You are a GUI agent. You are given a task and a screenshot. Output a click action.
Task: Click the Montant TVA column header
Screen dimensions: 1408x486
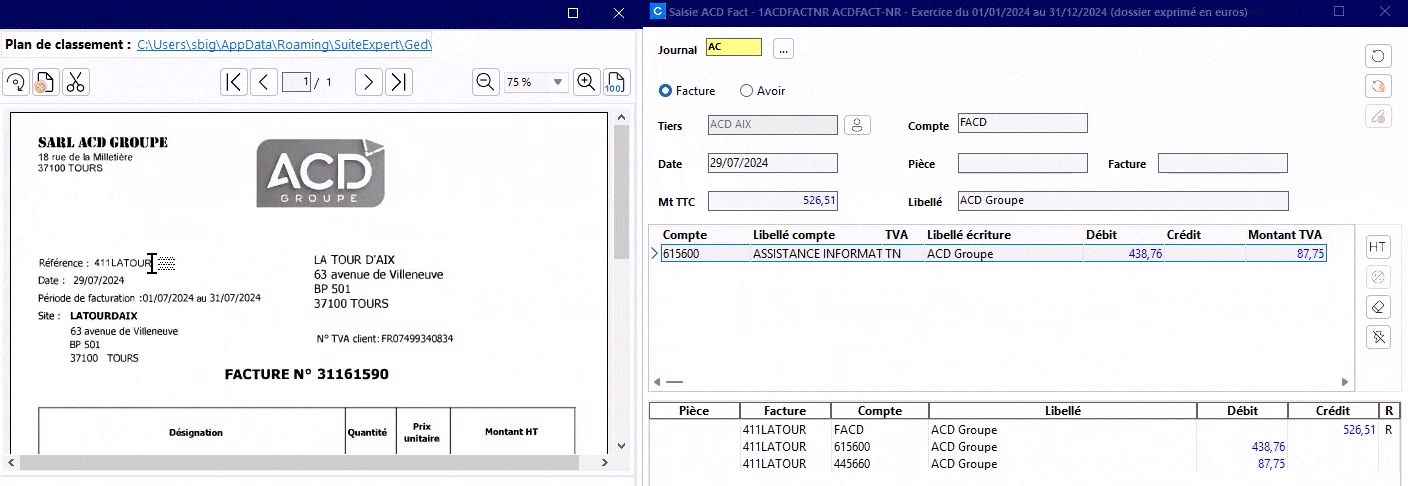click(1285, 235)
